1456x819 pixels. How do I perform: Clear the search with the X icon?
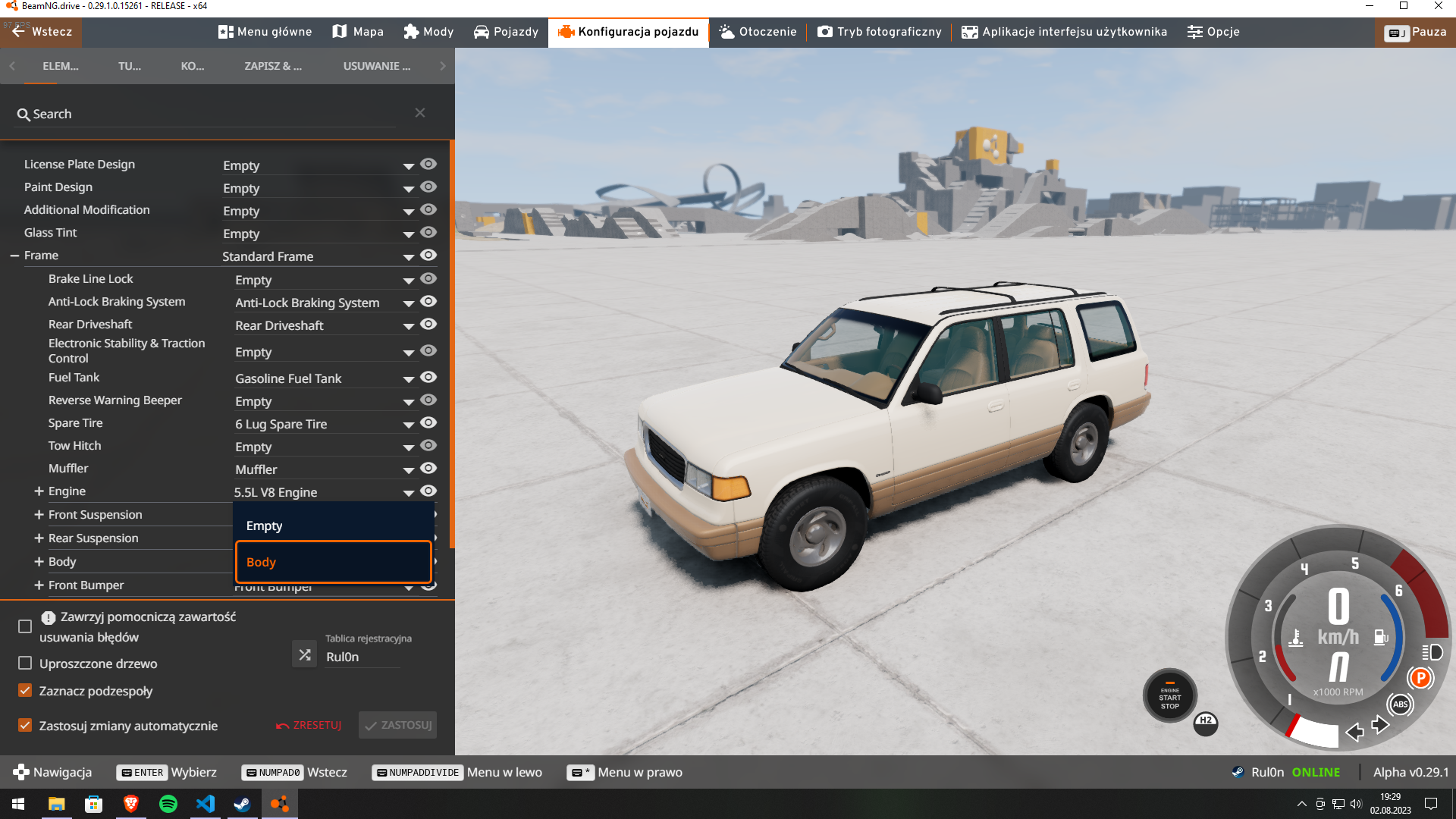tap(420, 113)
